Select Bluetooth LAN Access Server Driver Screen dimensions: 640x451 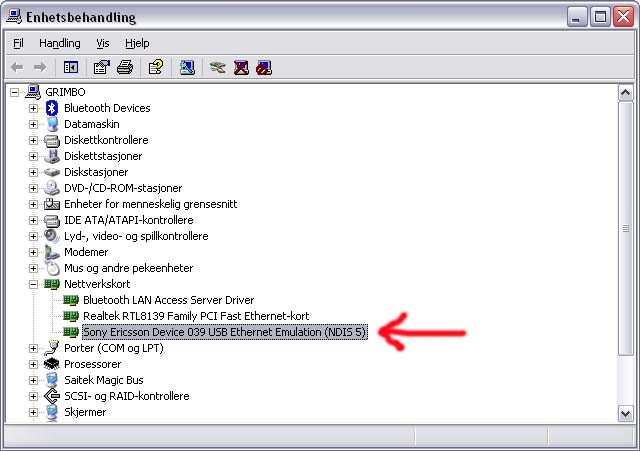pos(169,300)
